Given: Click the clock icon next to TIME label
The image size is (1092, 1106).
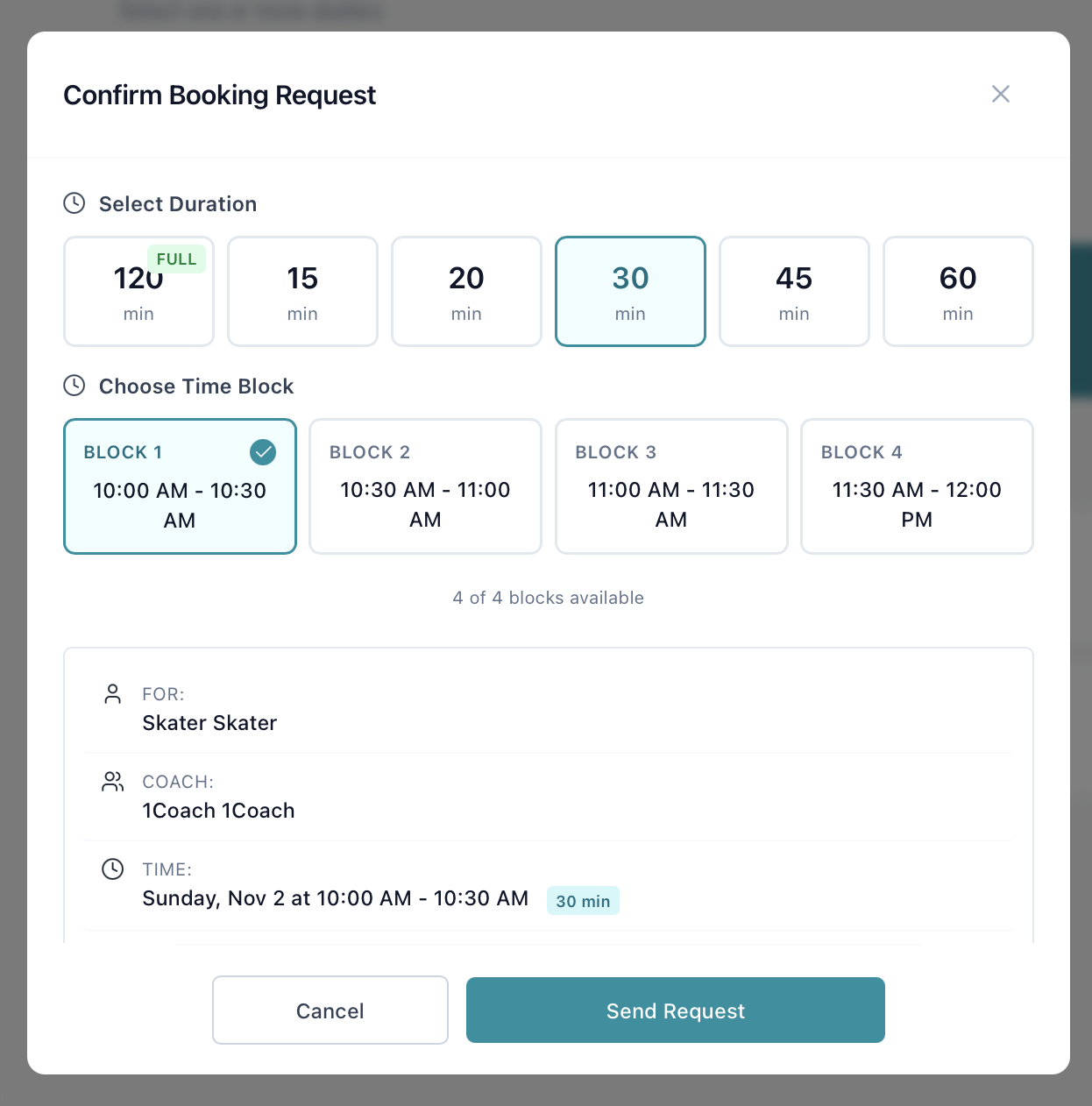Looking at the screenshot, I should click(112, 869).
